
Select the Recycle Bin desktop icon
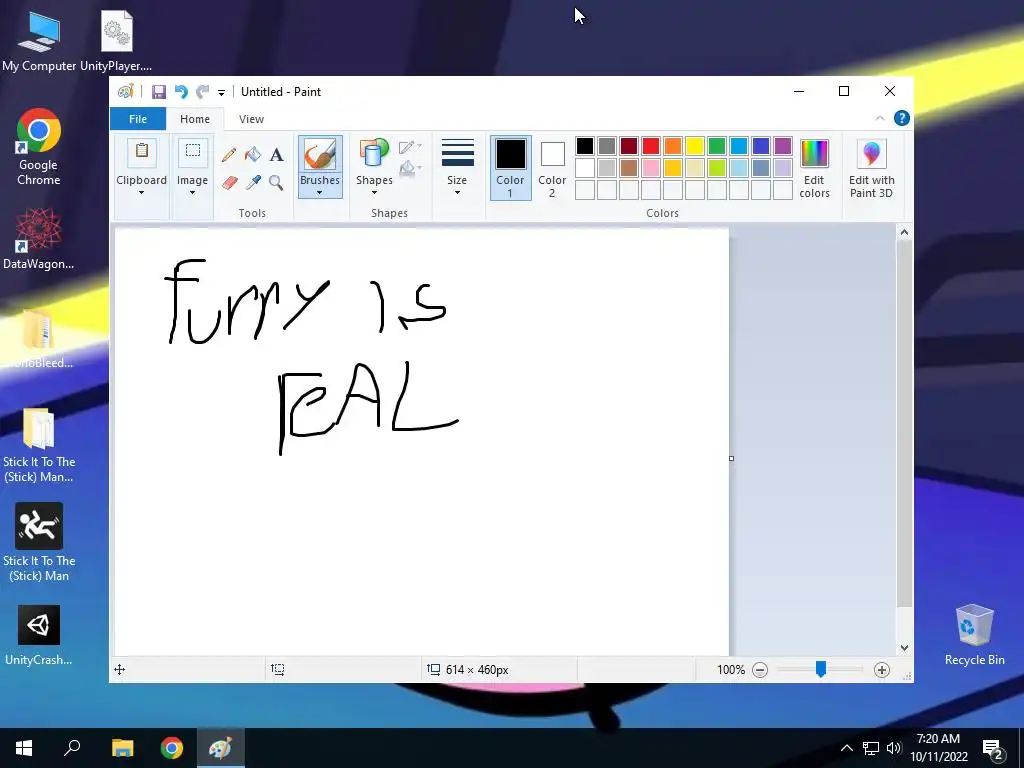coord(974,635)
